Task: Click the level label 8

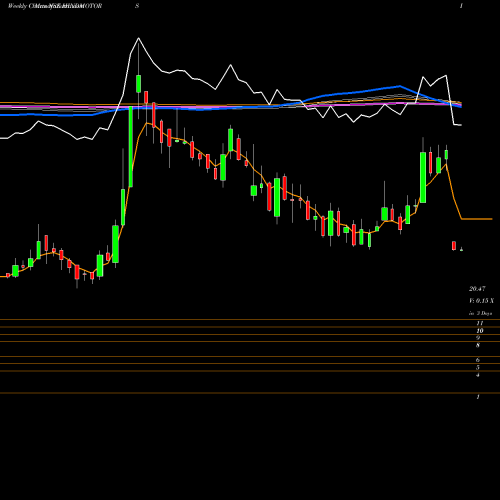Action: (x=478, y=345)
